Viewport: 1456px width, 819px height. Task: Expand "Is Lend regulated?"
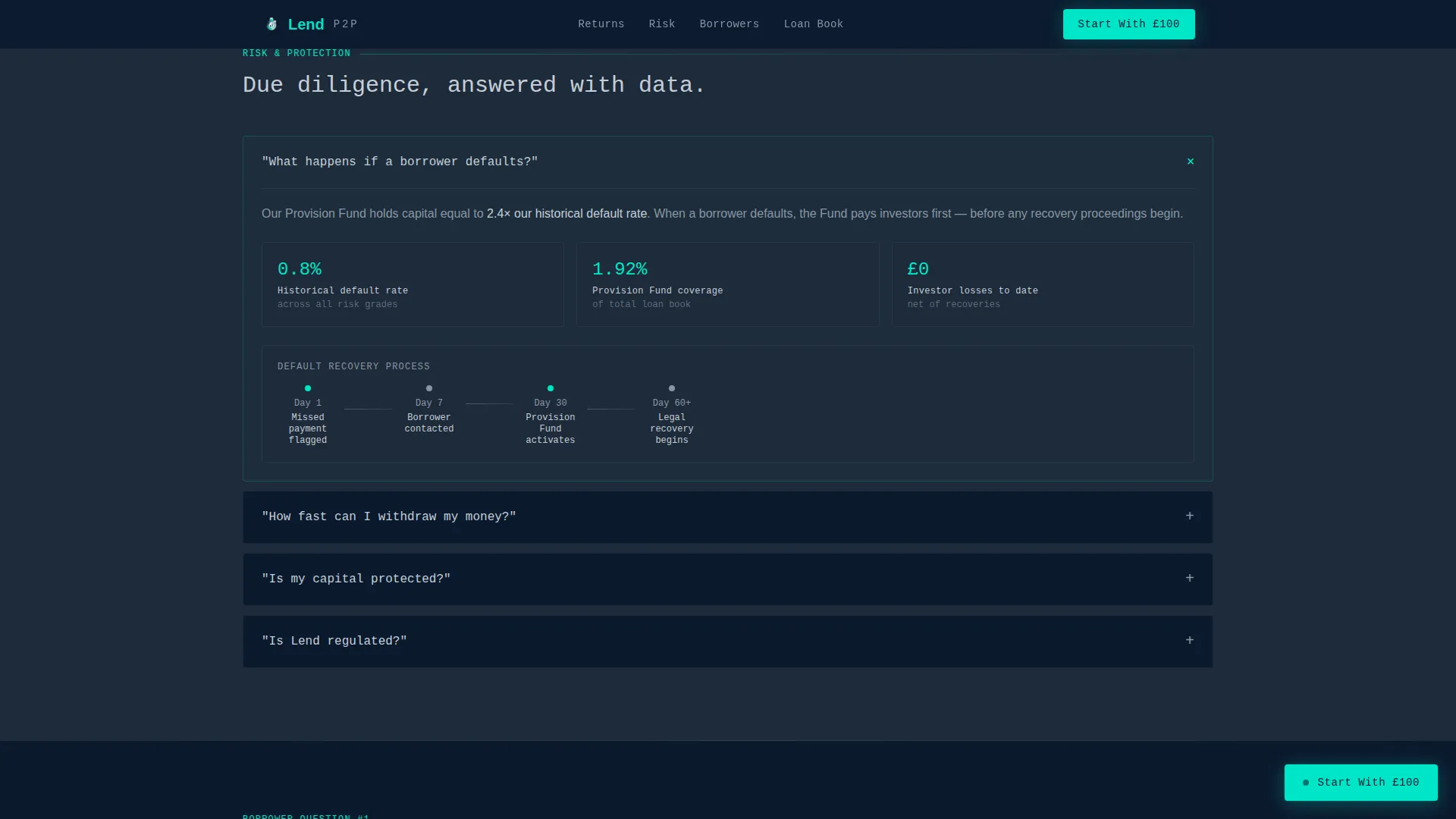[x=727, y=641]
